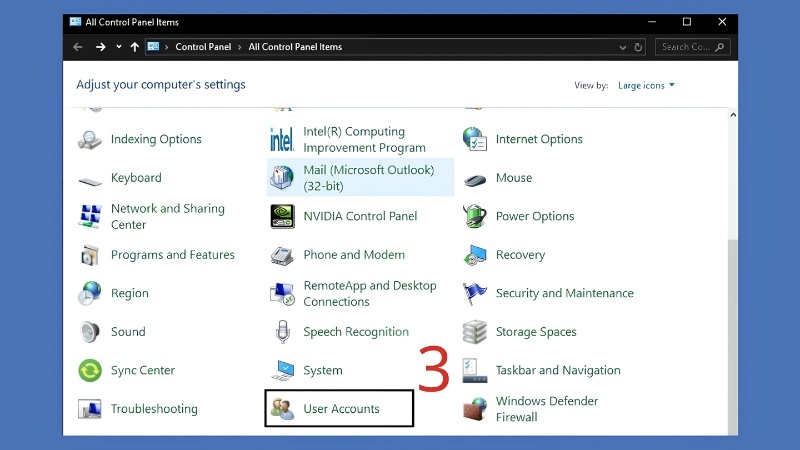Open the Storage Spaces link text
Screen dimensions: 800x450
click(x=536, y=332)
